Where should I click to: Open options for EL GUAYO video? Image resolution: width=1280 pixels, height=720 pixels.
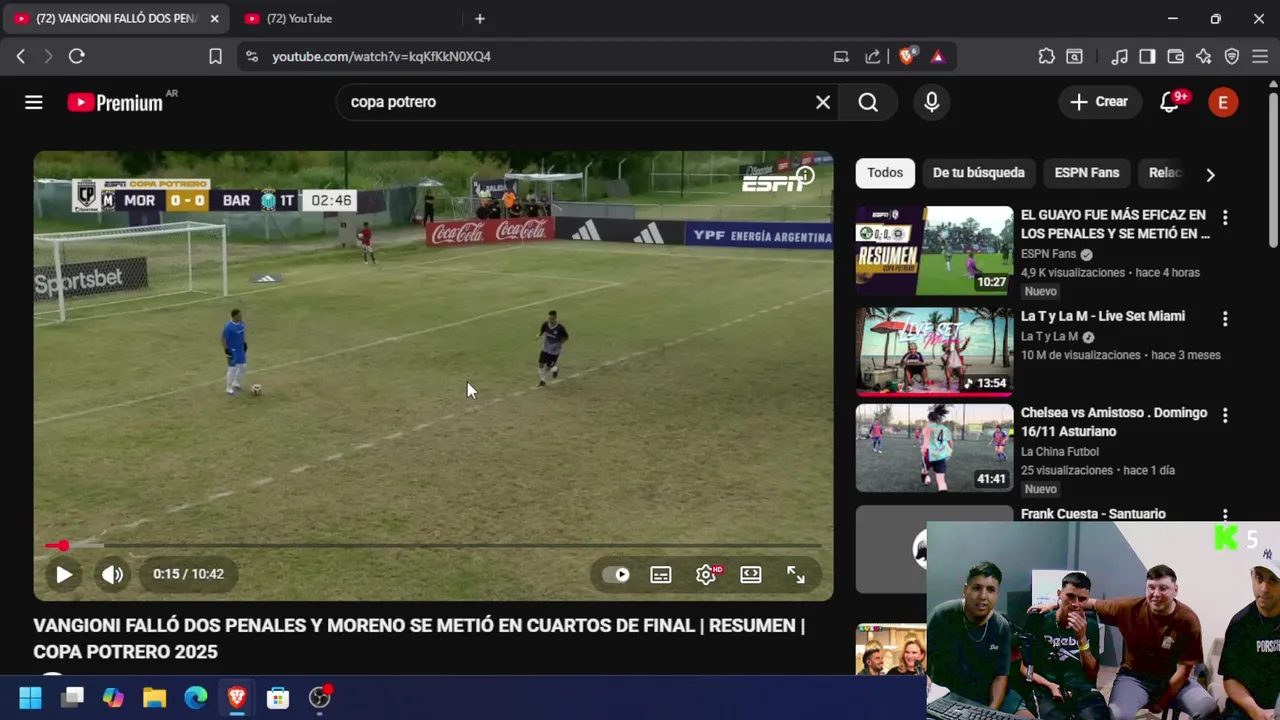pyautogui.click(x=1225, y=218)
